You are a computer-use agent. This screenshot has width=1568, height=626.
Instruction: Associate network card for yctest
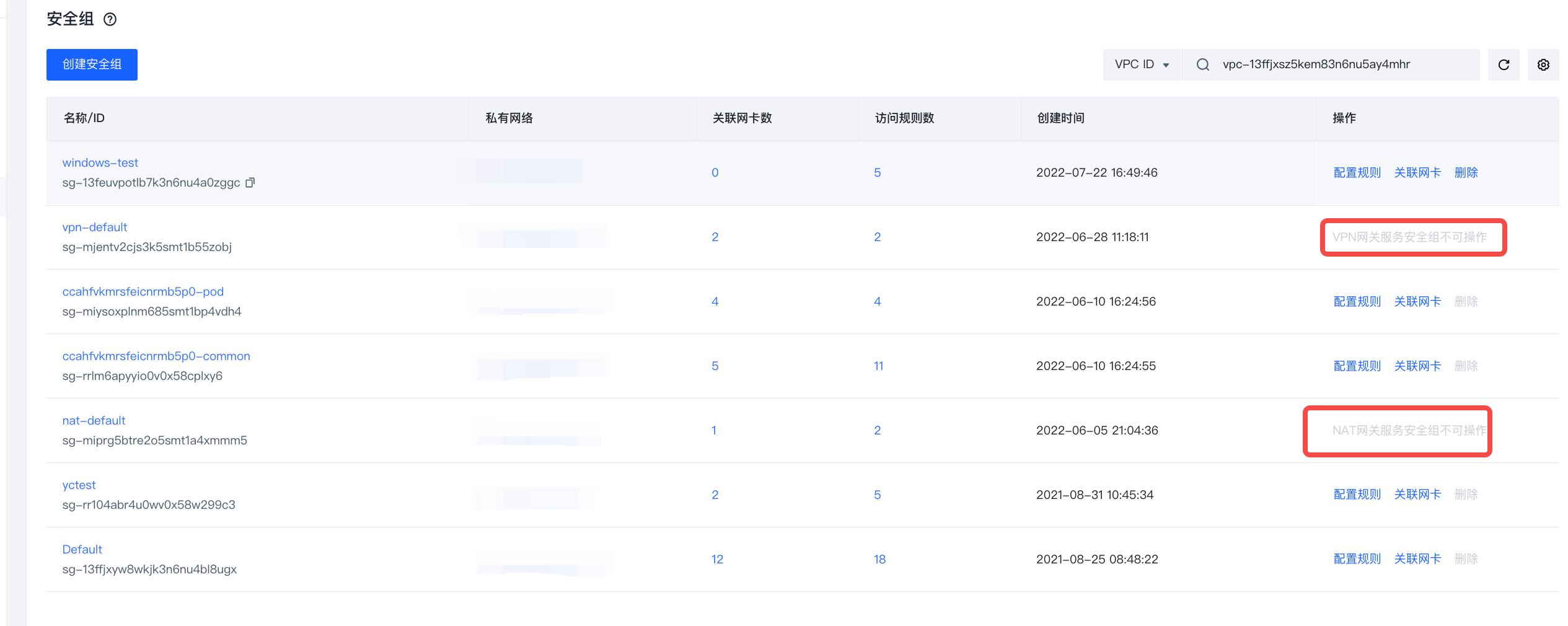tap(1417, 494)
